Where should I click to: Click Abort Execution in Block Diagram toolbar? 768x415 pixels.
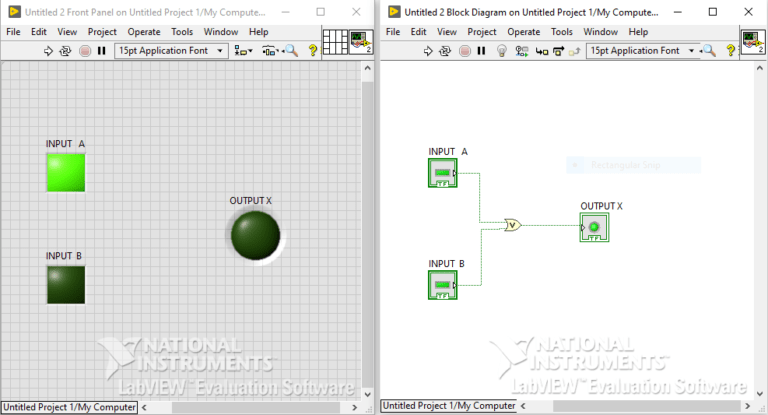465,51
